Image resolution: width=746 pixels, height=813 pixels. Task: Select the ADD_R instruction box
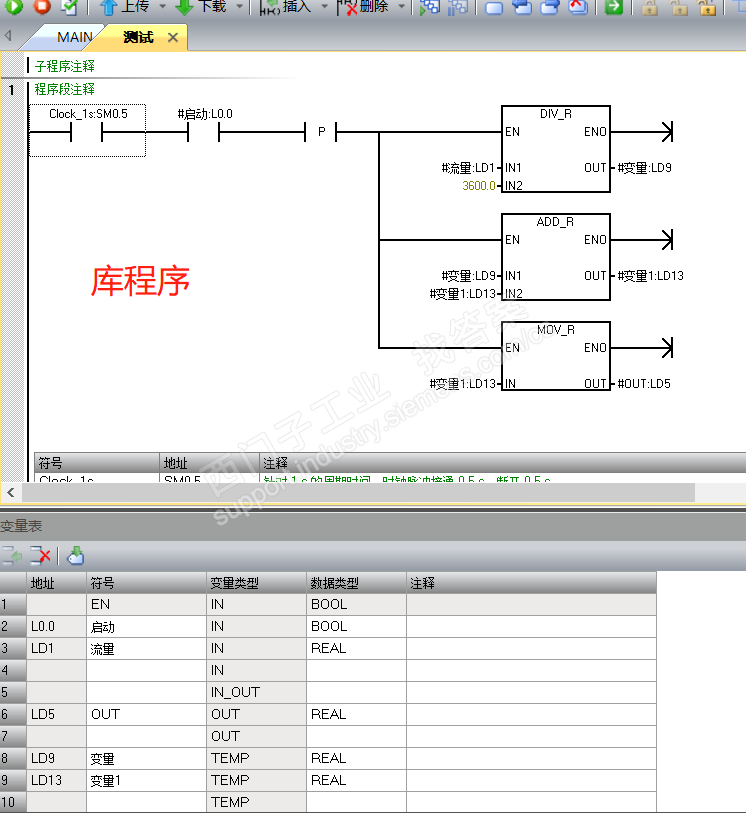[x=556, y=257]
